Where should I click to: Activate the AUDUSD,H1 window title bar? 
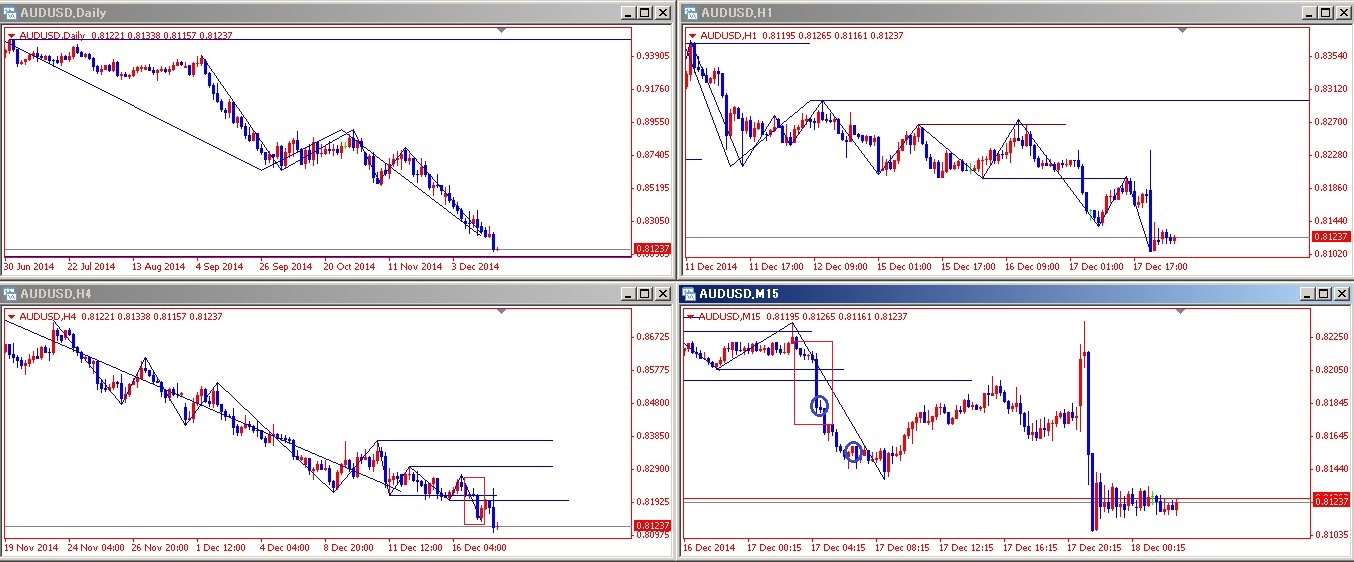[950, 13]
